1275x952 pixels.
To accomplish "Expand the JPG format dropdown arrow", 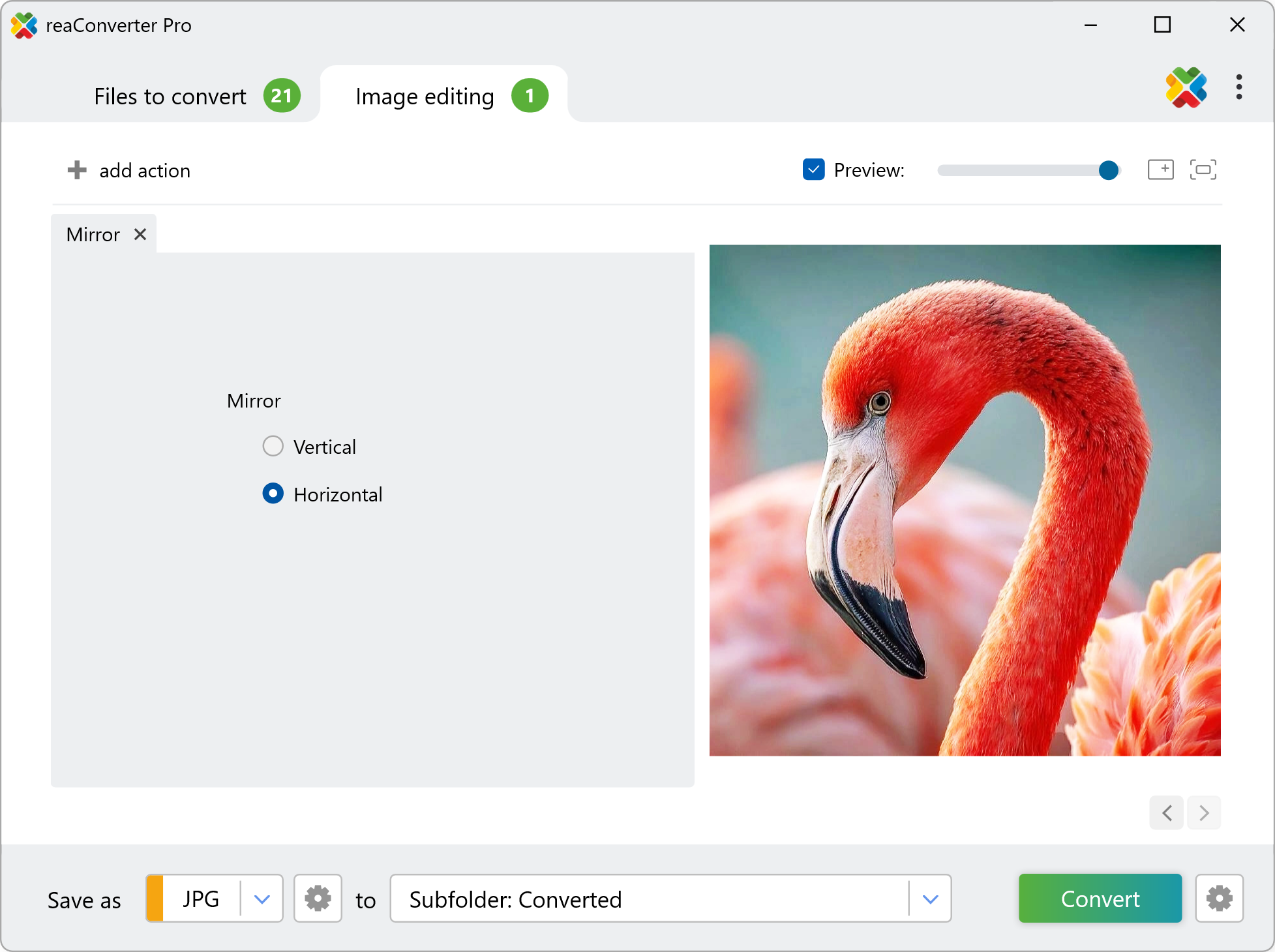I will [x=262, y=899].
